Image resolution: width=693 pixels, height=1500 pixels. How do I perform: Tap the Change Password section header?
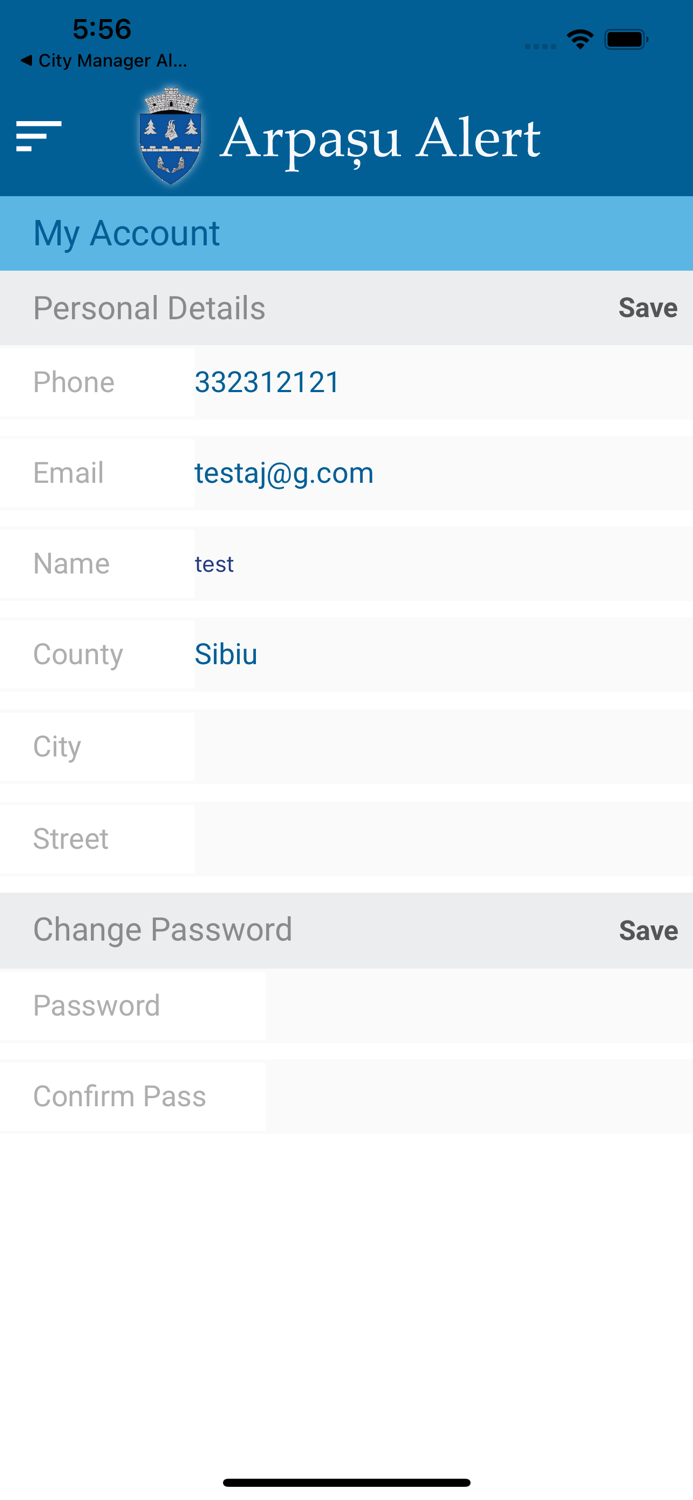pos(163,930)
